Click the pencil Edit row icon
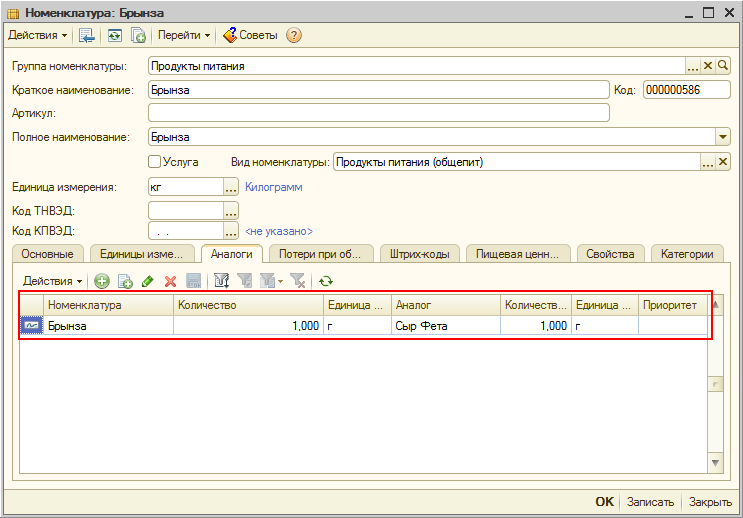This screenshot has height=518, width=743. [x=148, y=282]
